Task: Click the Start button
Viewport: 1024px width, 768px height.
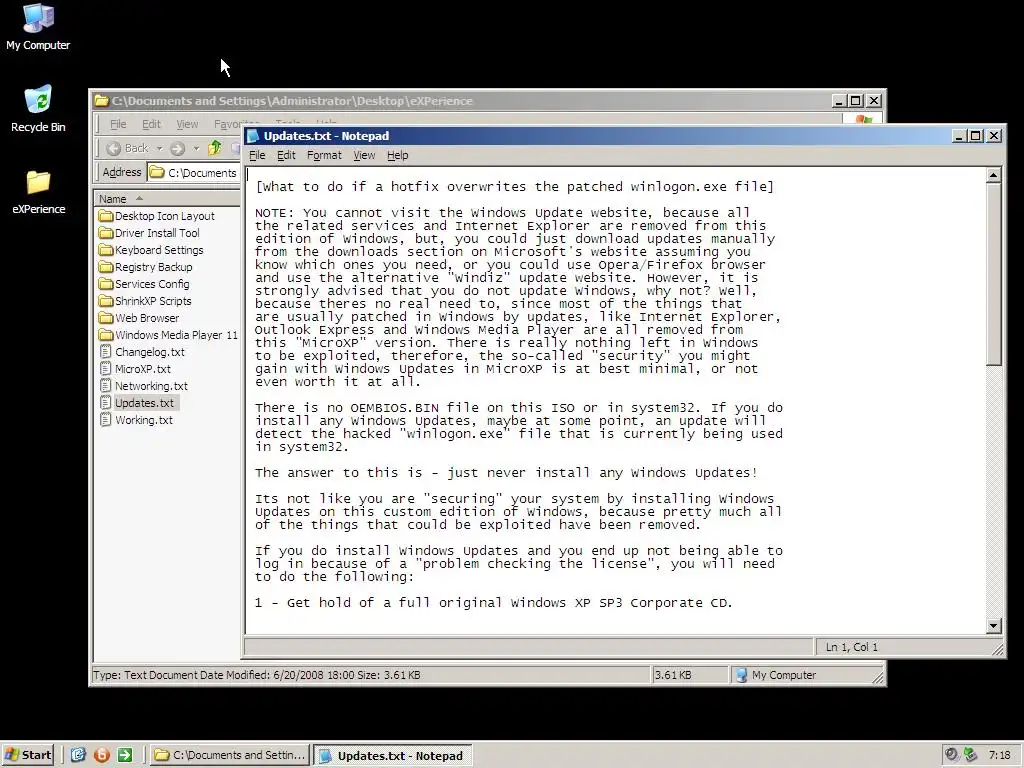Action: [28, 755]
